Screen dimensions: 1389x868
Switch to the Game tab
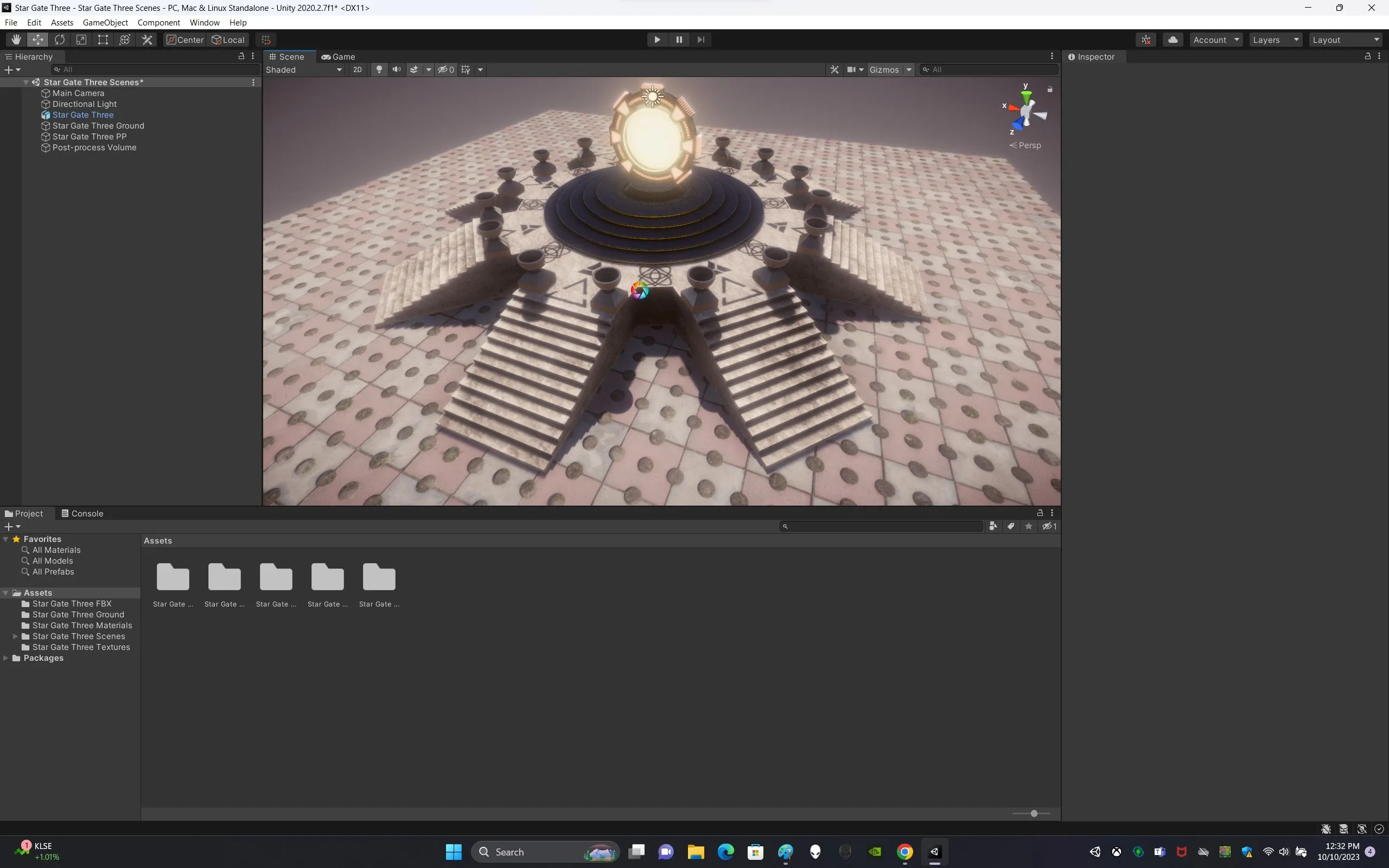339,56
